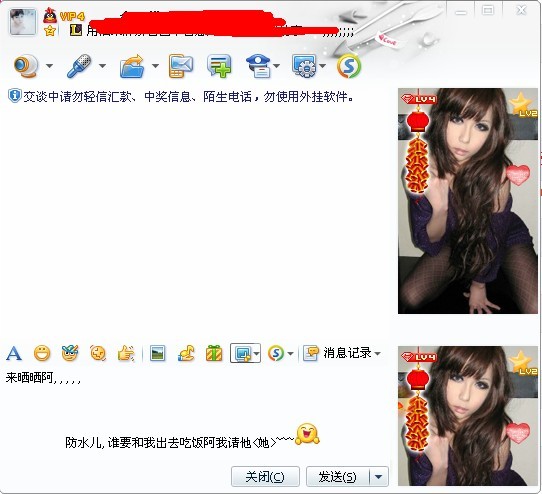Insert a picture into message
The width and height of the screenshot is (542, 494).
[x=158, y=353]
